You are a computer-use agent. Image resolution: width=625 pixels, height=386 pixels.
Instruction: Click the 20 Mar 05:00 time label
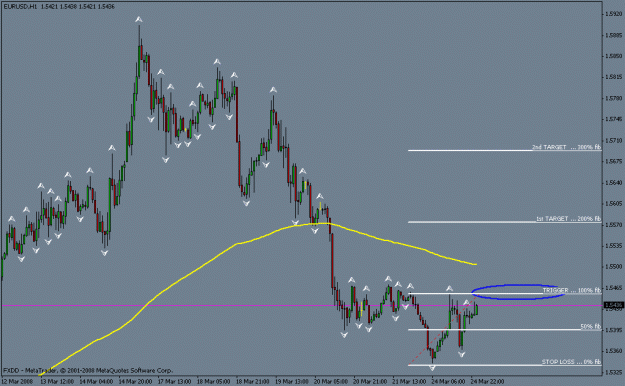330,381
